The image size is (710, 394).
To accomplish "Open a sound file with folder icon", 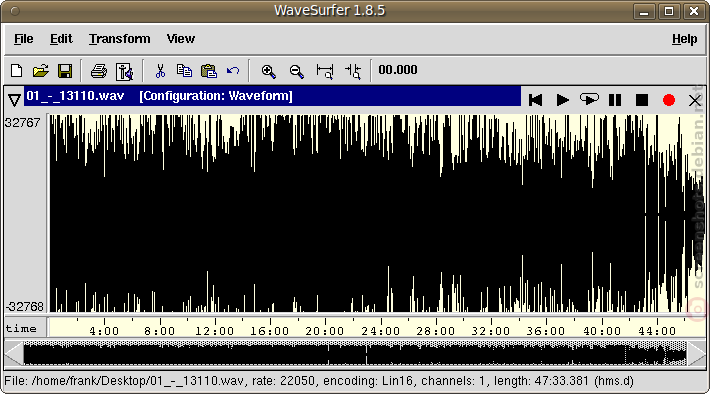I will point(40,71).
